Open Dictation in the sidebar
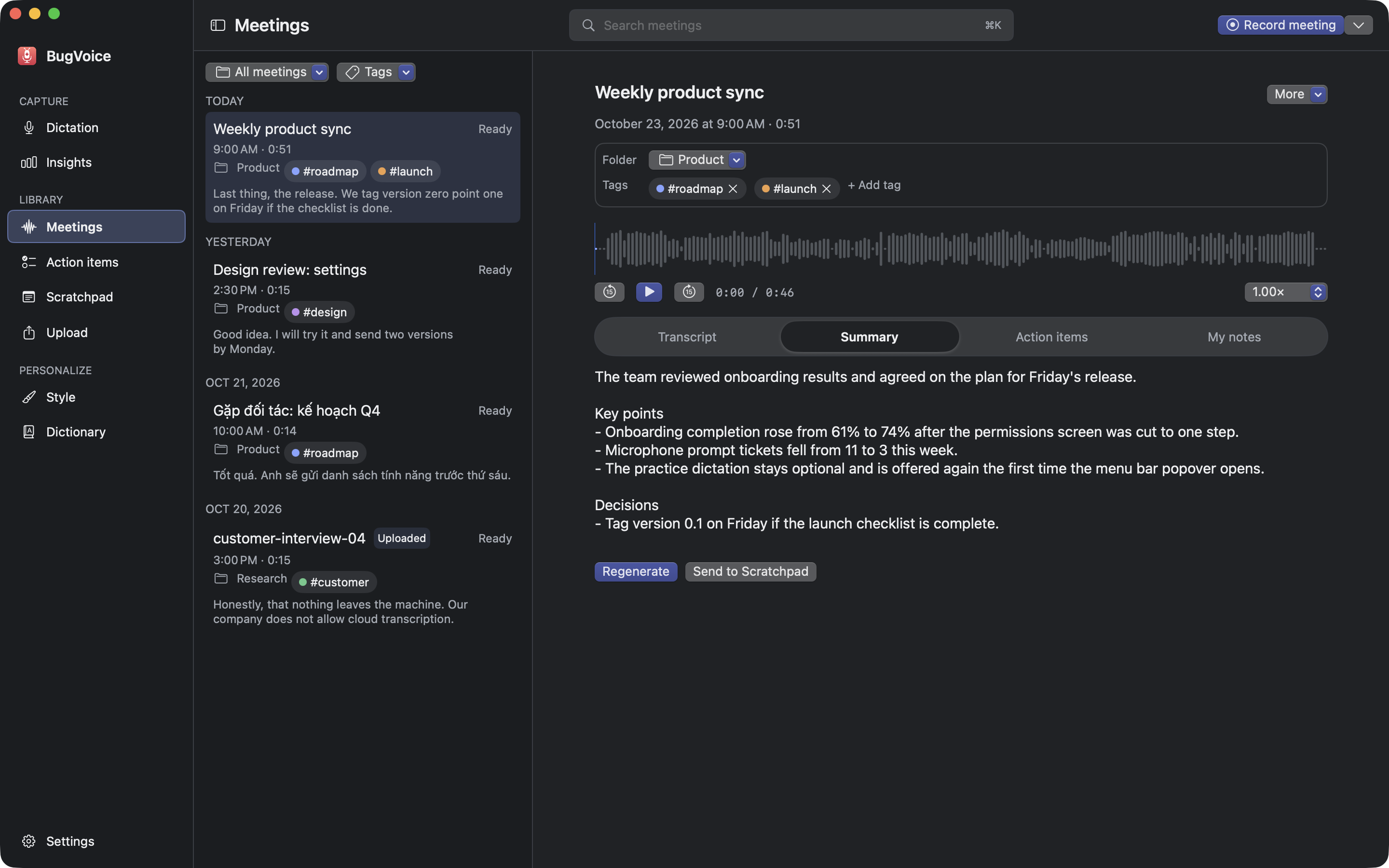 96,127
